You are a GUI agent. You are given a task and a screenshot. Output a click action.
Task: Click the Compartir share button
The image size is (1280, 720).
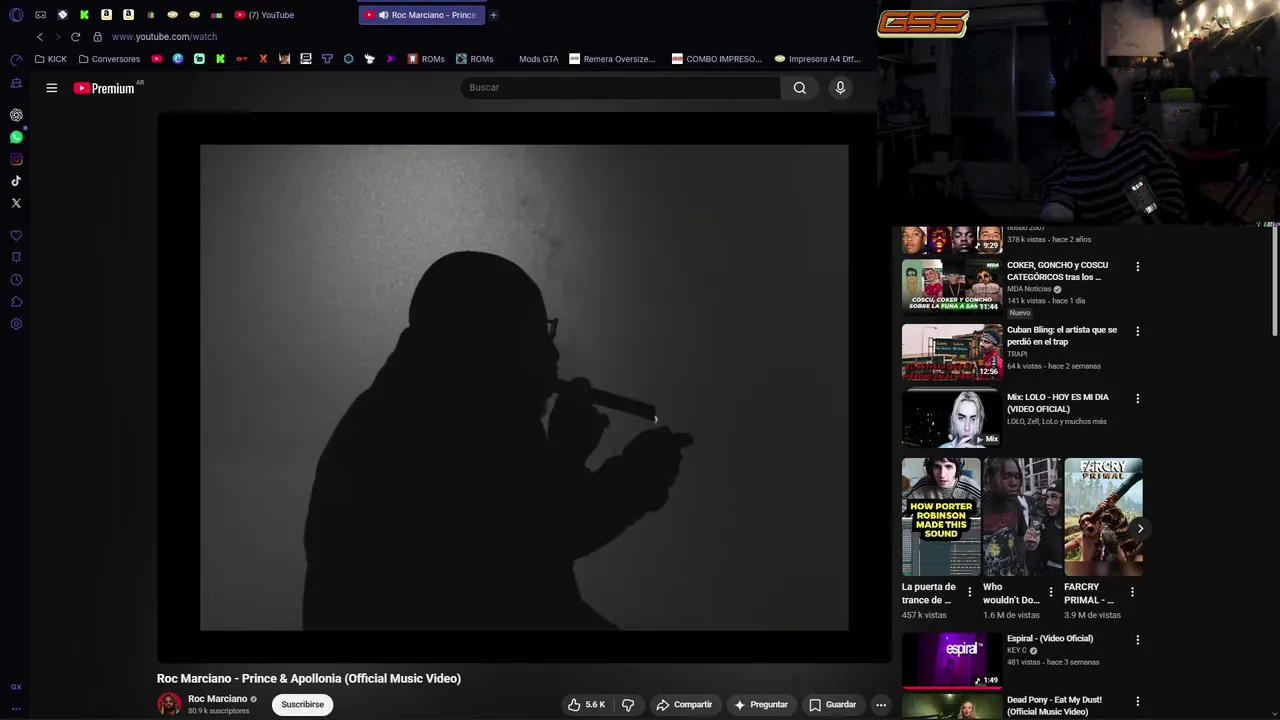point(684,705)
